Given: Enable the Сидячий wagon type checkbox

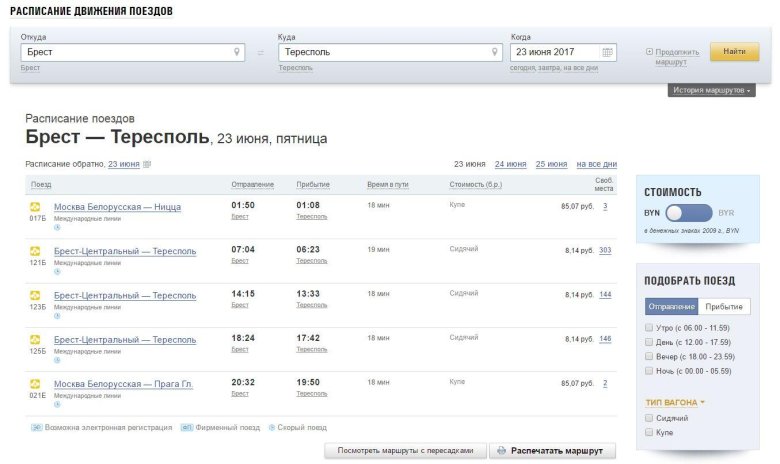Looking at the screenshot, I should [x=650, y=418].
